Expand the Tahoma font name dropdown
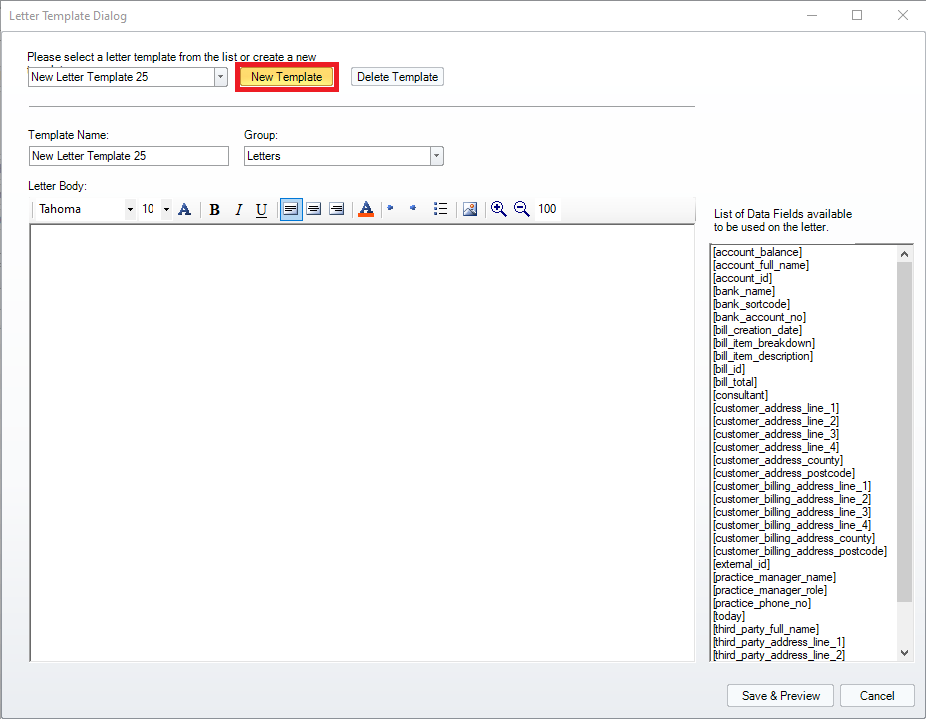 [130, 210]
